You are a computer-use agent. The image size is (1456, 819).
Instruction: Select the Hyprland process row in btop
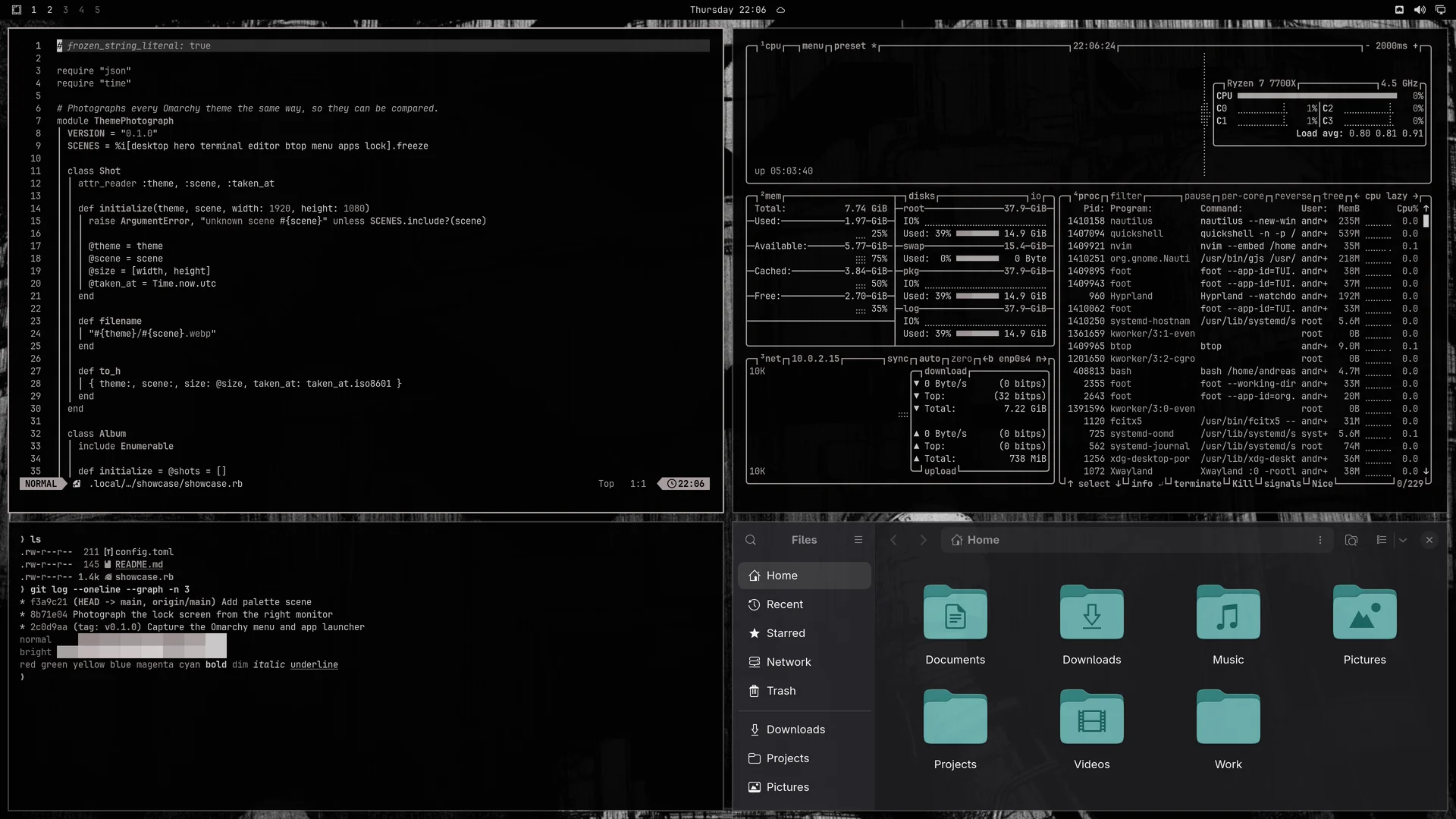(1242, 297)
